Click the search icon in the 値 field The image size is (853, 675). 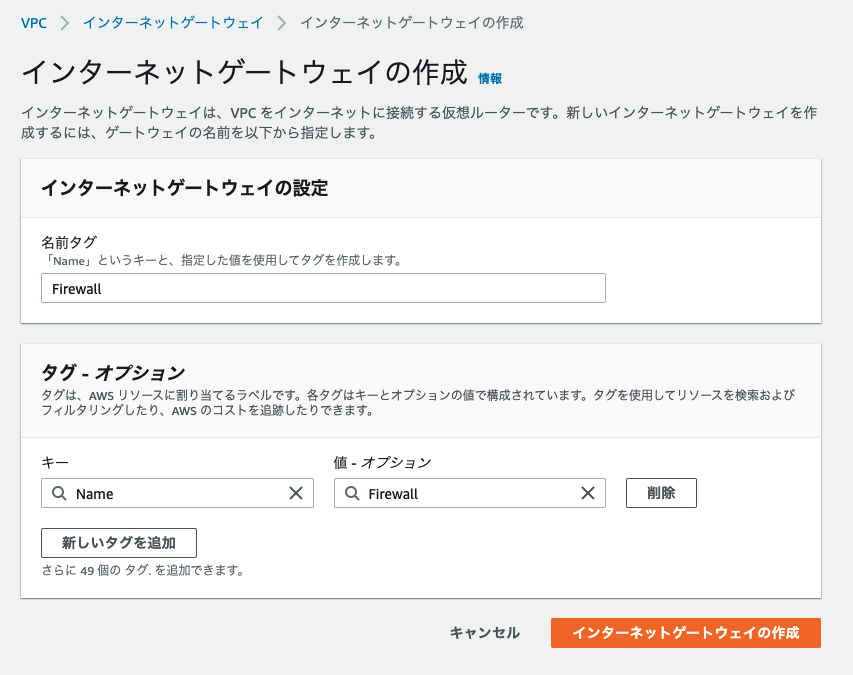[349, 493]
